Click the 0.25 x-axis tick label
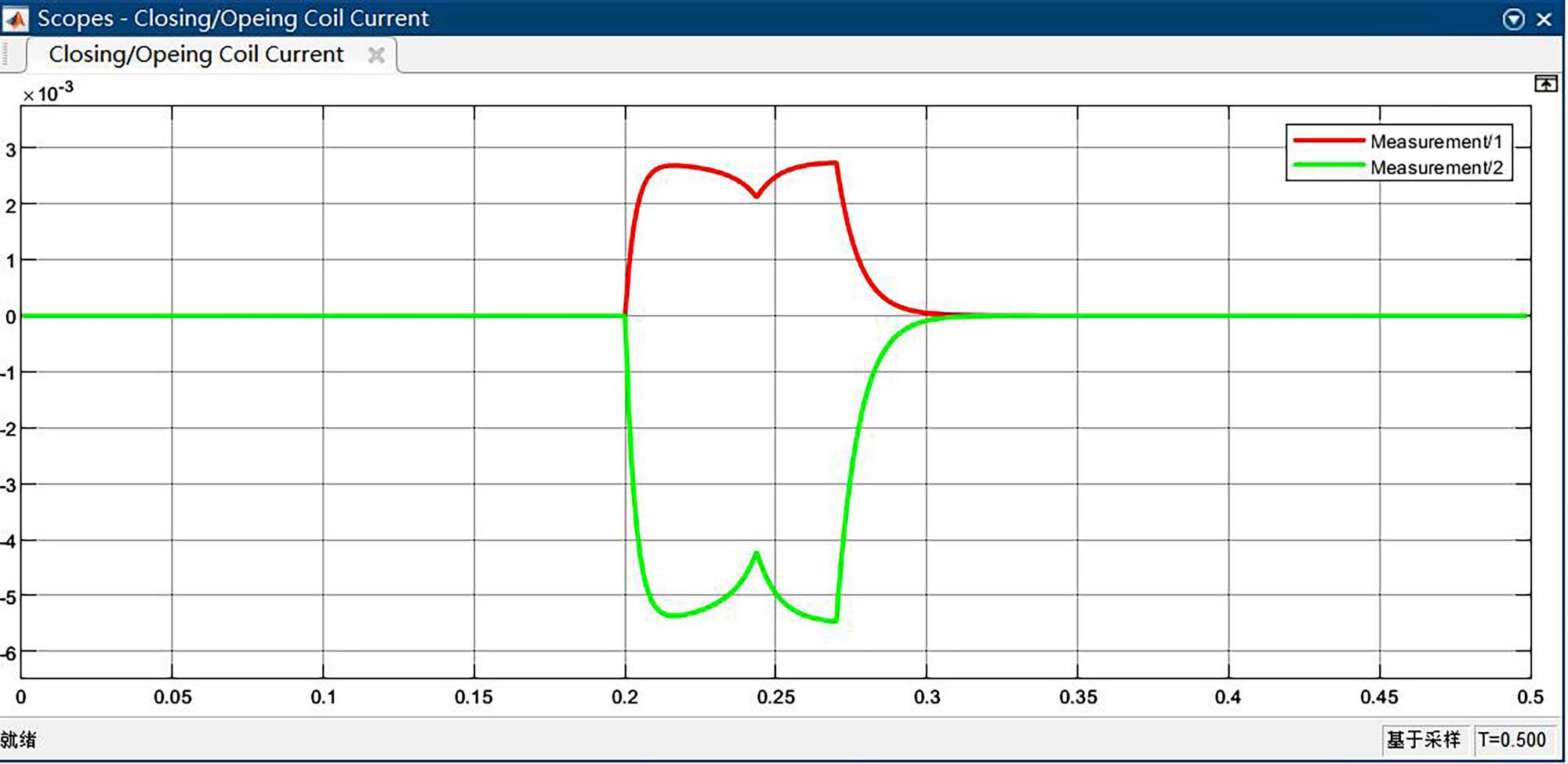The height and width of the screenshot is (764, 1568). [x=775, y=697]
